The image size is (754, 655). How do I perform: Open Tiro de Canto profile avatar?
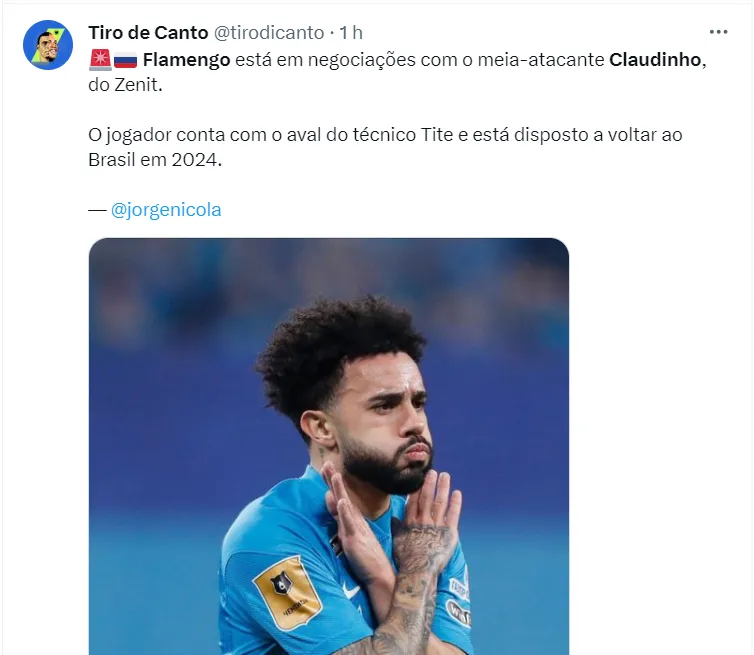[48, 45]
